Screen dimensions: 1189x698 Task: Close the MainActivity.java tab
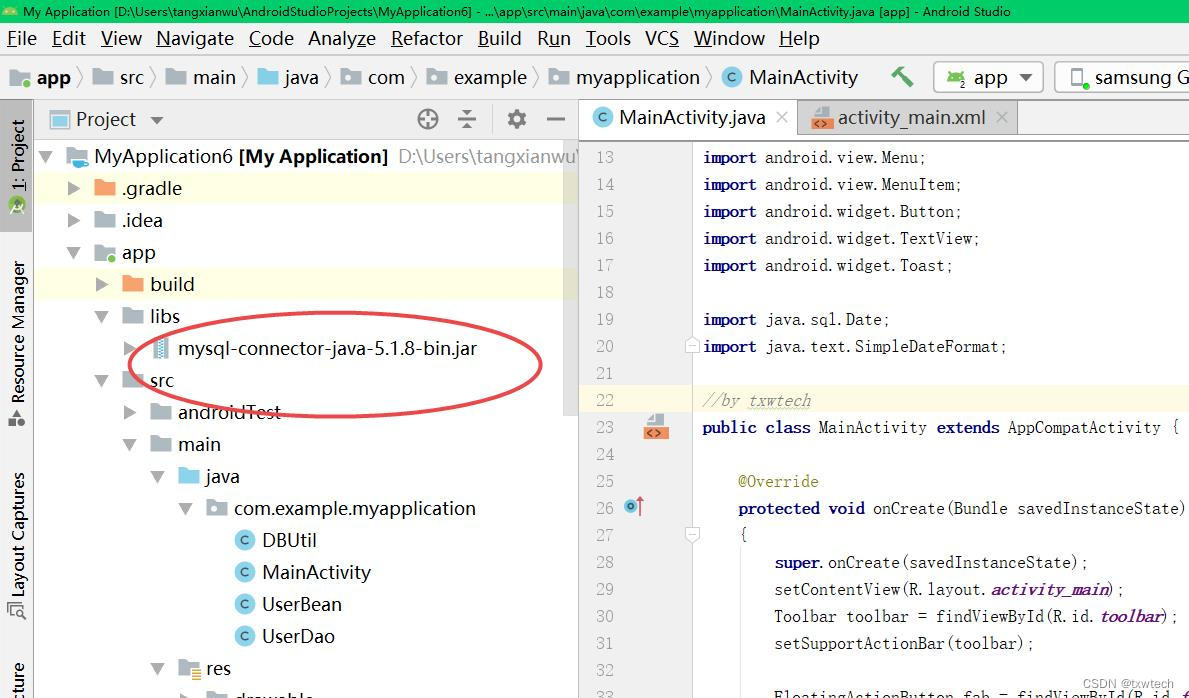(x=782, y=118)
